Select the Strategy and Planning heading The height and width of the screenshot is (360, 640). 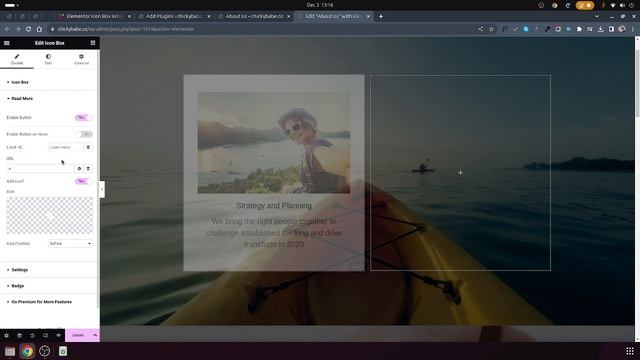(273, 206)
